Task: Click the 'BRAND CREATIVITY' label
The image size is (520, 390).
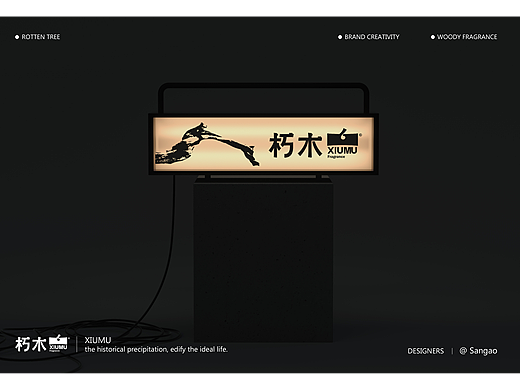Action: 372,37
